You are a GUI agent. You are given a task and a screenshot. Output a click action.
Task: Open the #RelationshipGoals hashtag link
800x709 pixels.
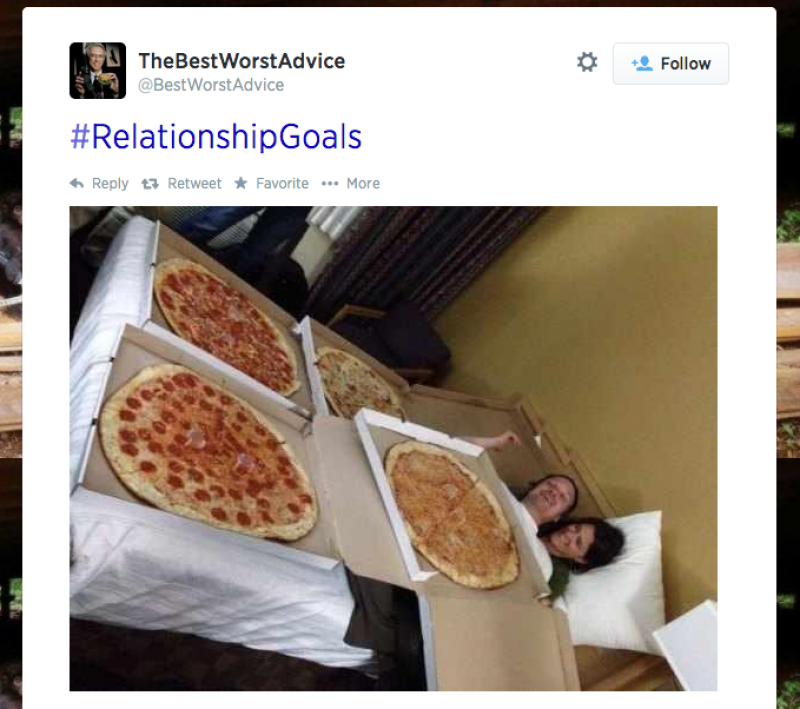click(216, 137)
